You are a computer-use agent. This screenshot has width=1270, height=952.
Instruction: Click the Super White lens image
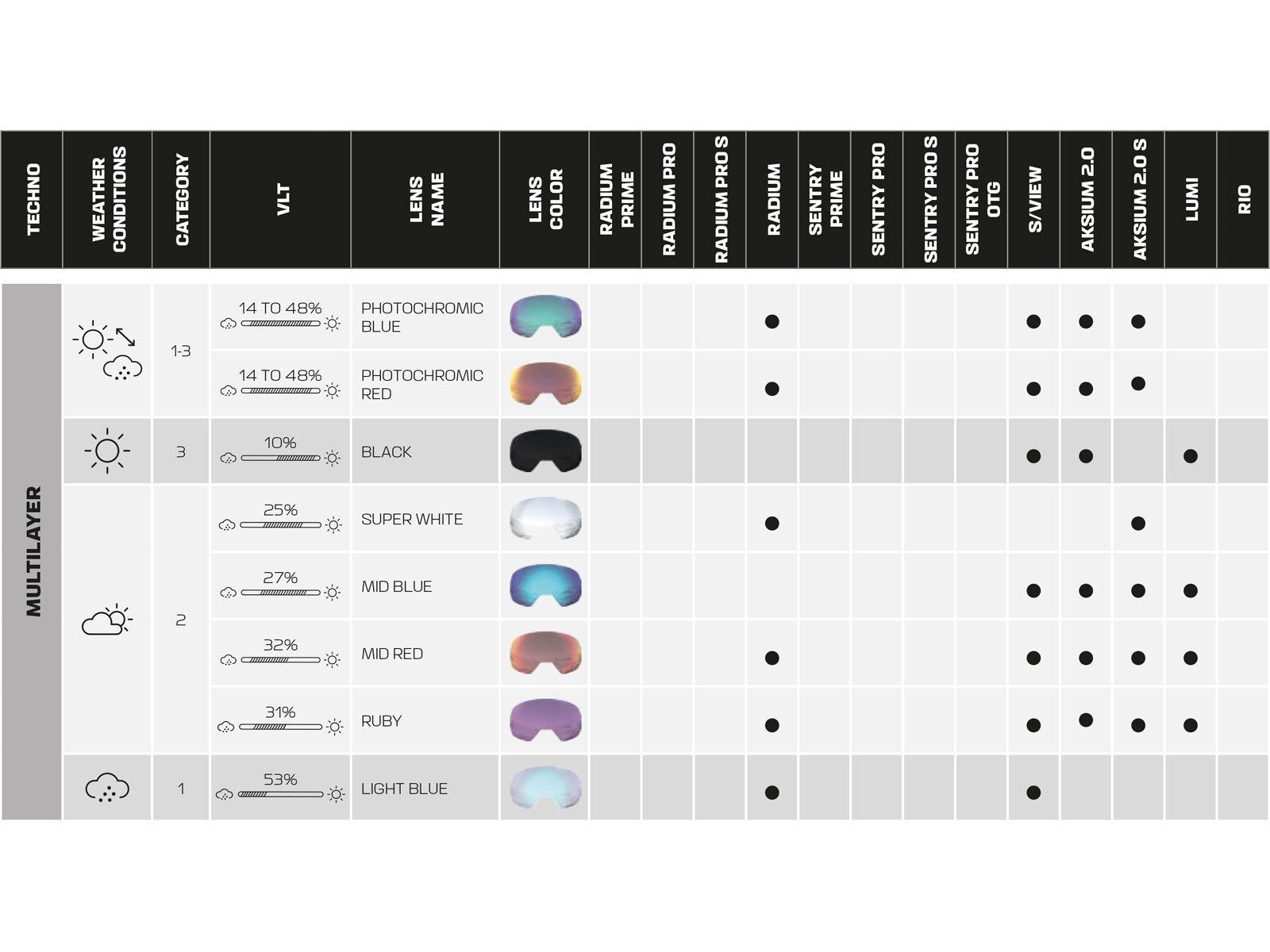[545, 519]
